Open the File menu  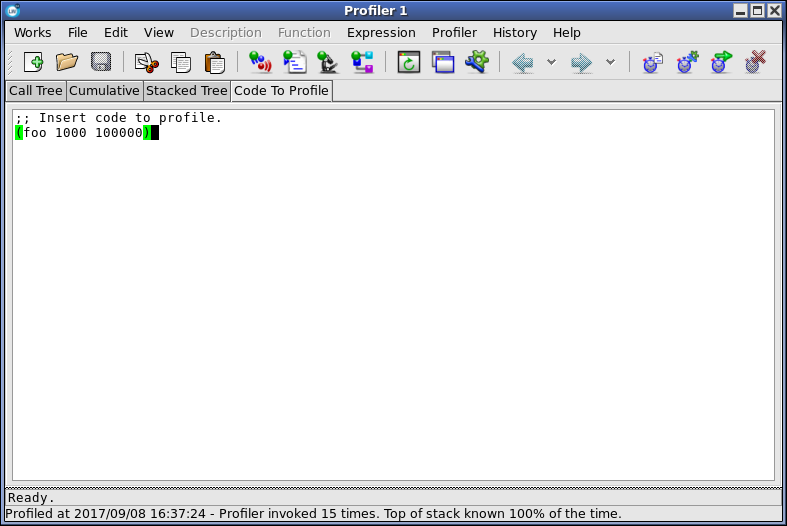[78, 33]
